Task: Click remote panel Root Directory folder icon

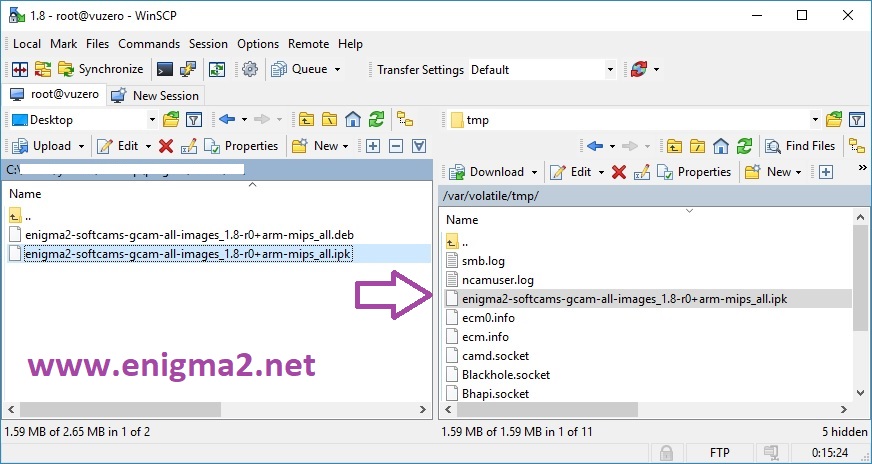Action: (x=697, y=146)
